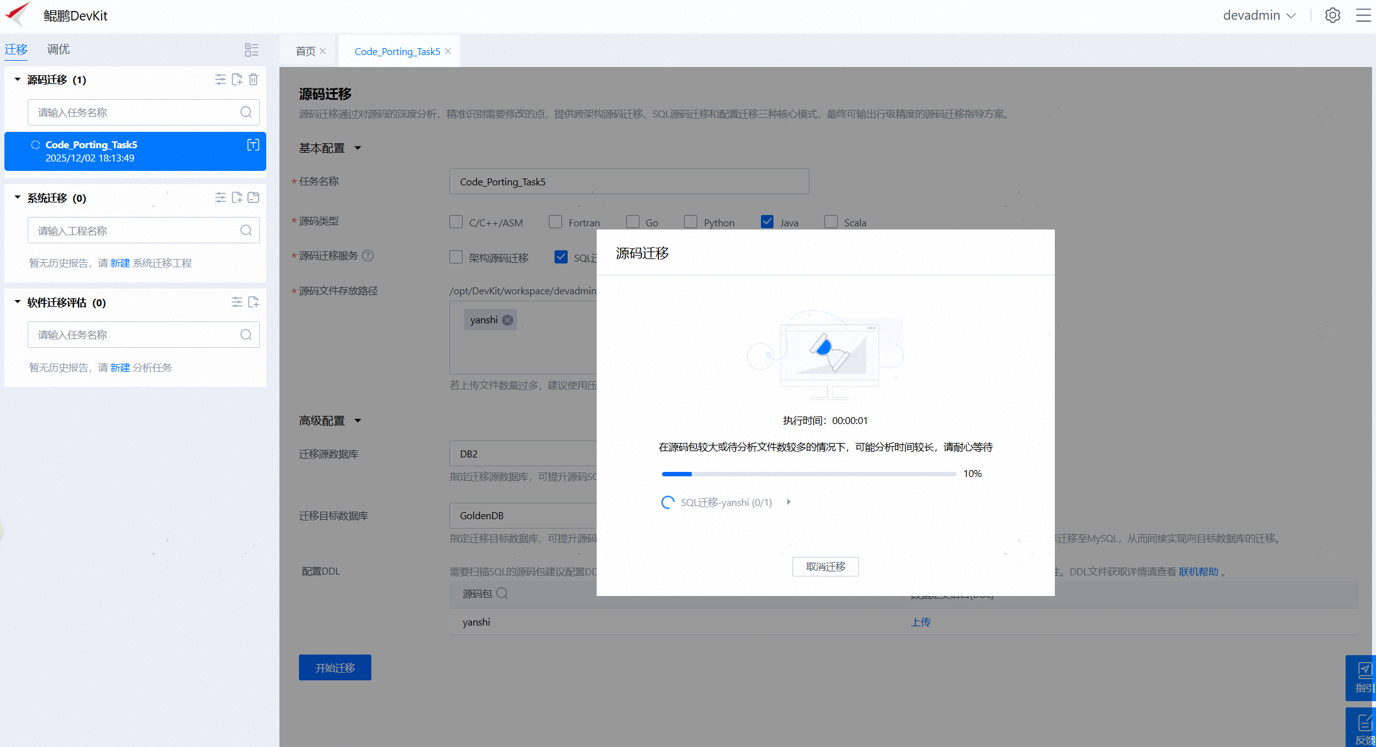Click new task icon in 源码迁移 section

point(237,80)
